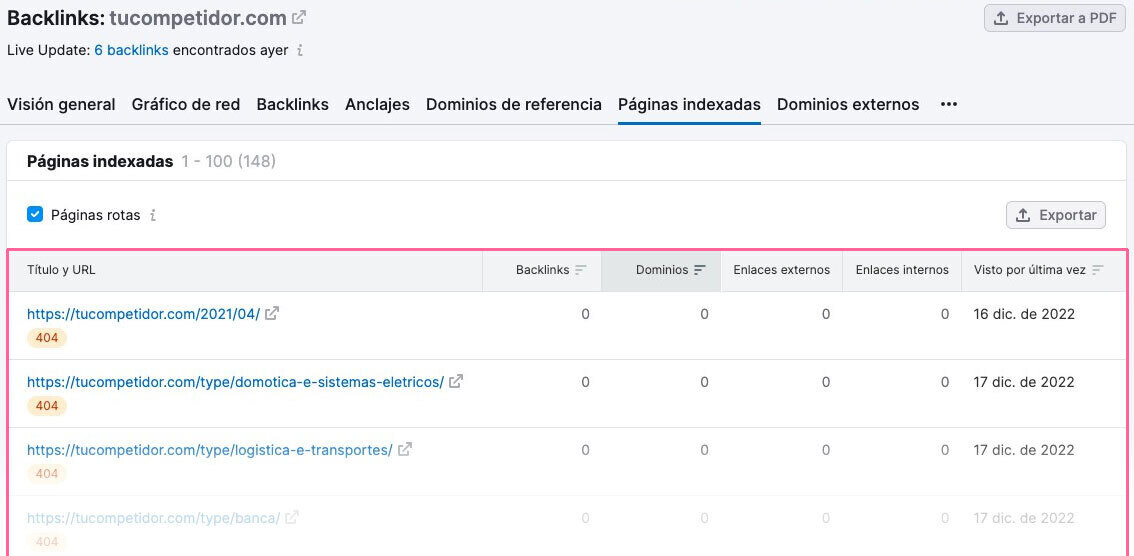The height and width of the screenshot is (556, 1134).
Task: Click sort icon in Dominios column header
Action: [700, 270]
